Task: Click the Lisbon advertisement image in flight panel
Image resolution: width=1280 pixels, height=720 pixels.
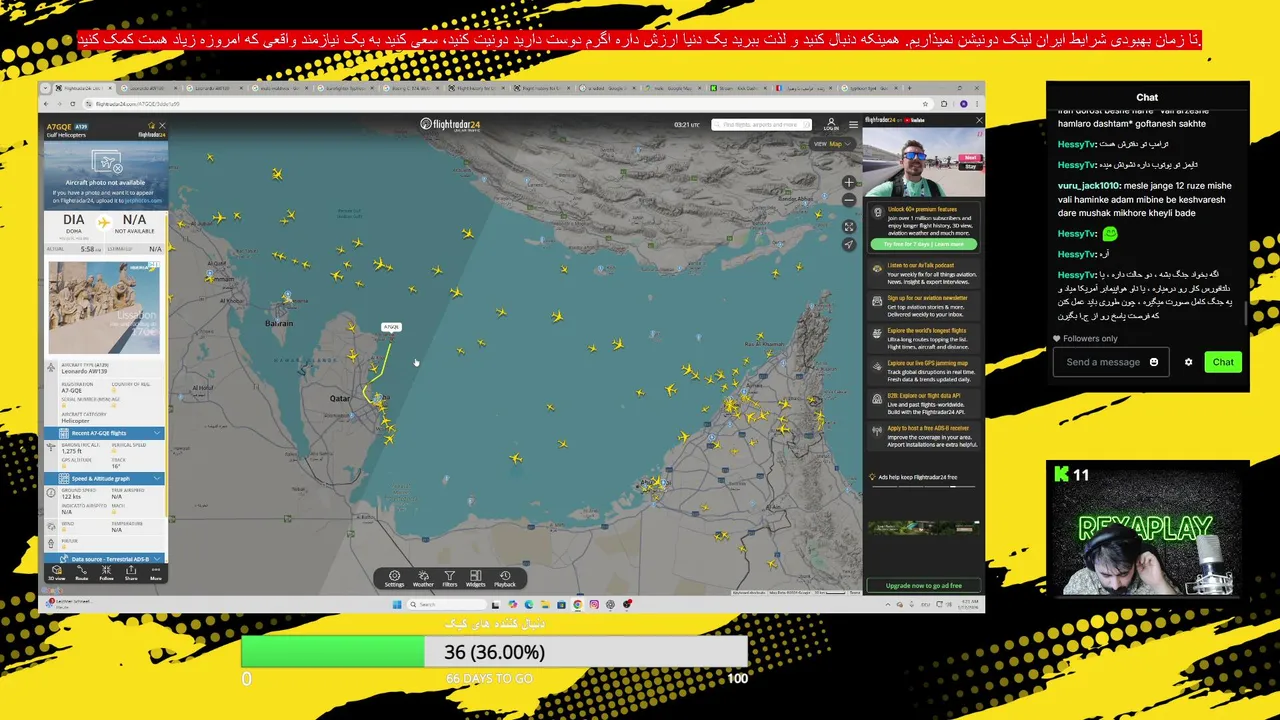Action: pyautogui.click(x=104, y=307)
